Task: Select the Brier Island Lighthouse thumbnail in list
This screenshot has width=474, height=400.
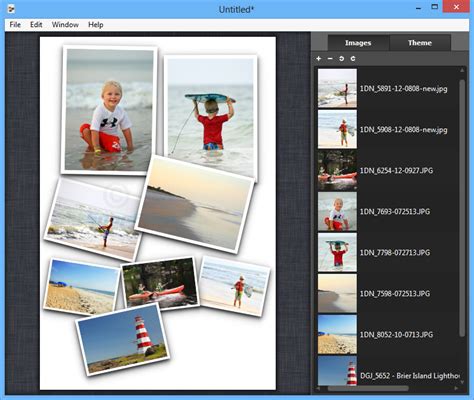Action: click(x=337, y=371)
